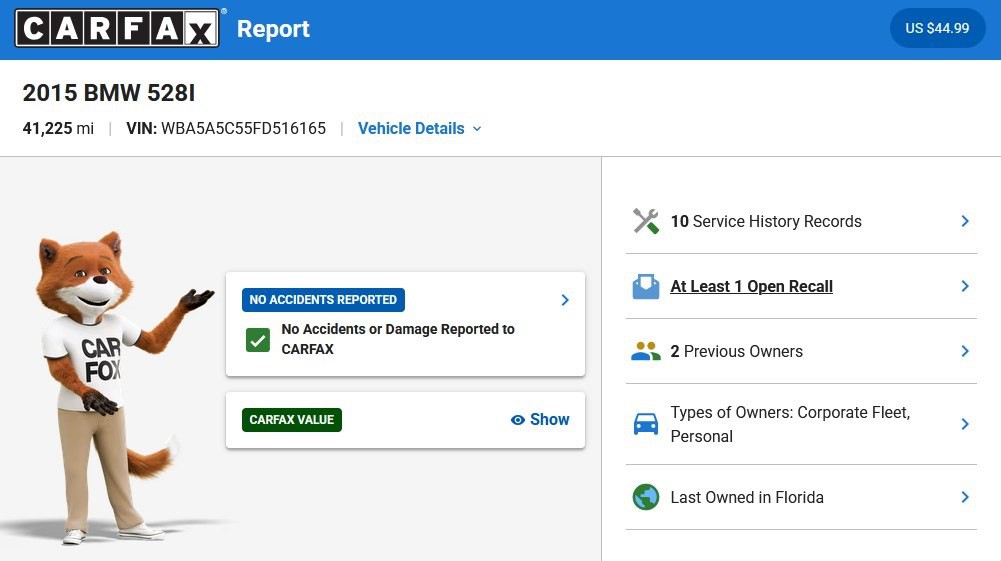The image size is (1001, 561).
Task: Expand the Vehicle Details dropdown
Action: click(x=419, y=128)
